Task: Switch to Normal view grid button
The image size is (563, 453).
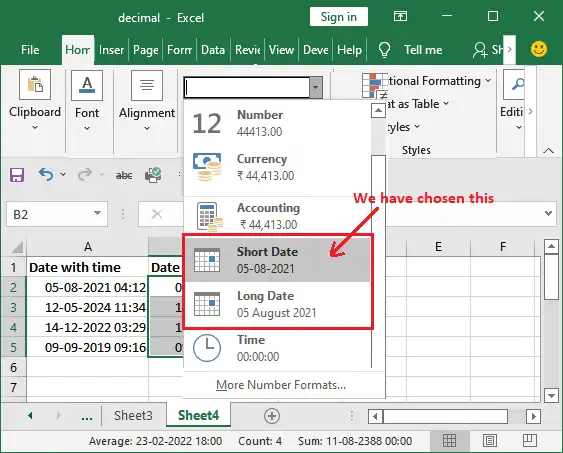Action: (449, 440)
